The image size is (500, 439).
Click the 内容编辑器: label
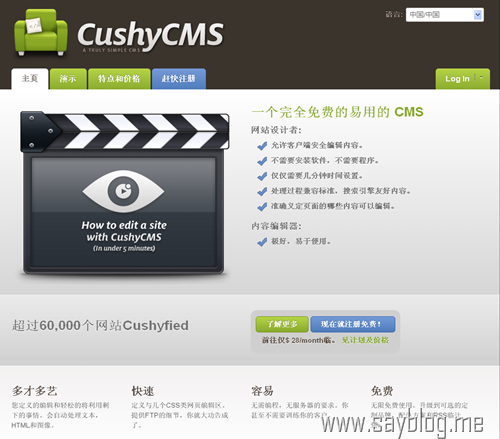[276, 226]
